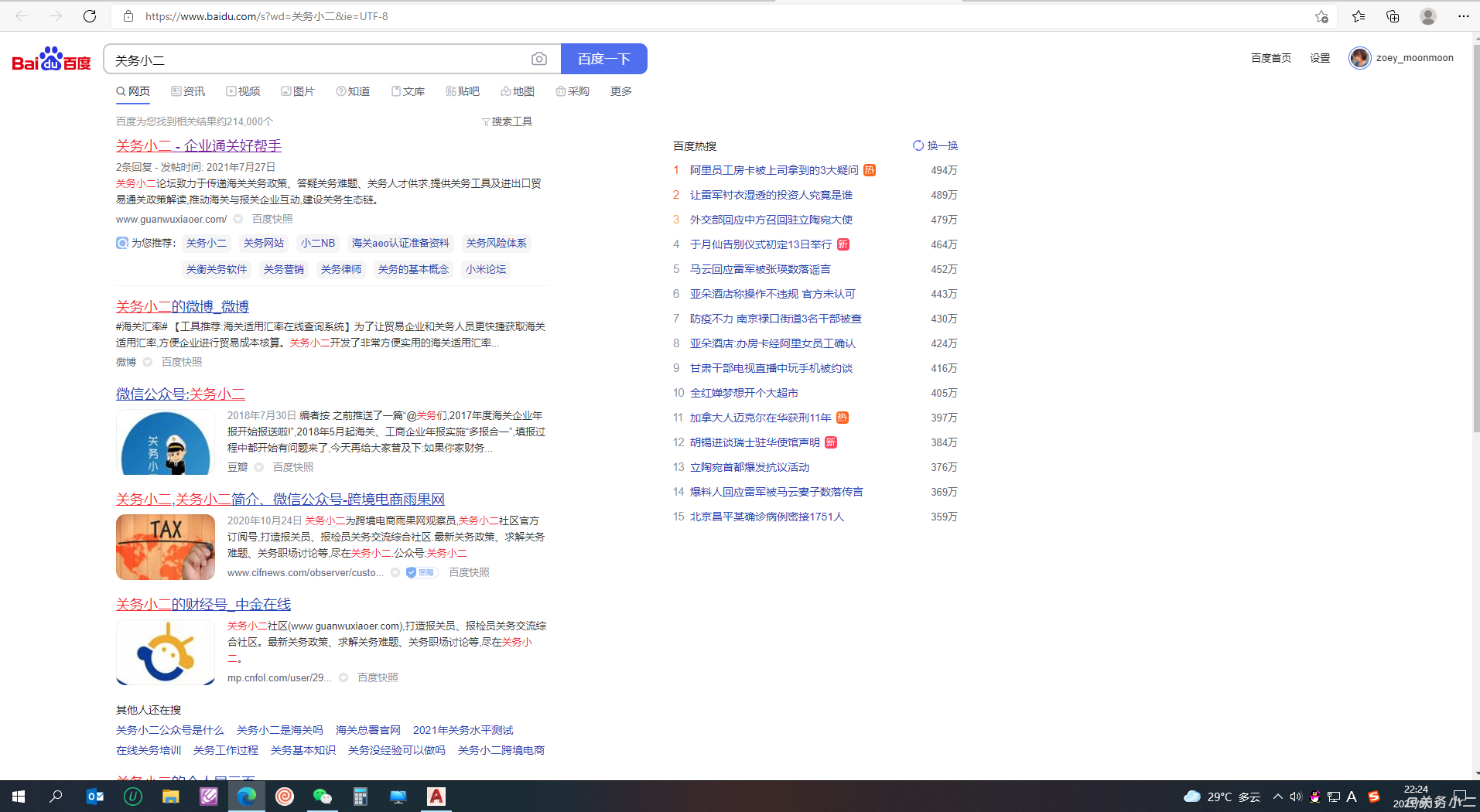Image resolution: width=1480 pixels, height=812 pixels.
Task: Switch to 图片 tab
Action: (x=298, y=91)
